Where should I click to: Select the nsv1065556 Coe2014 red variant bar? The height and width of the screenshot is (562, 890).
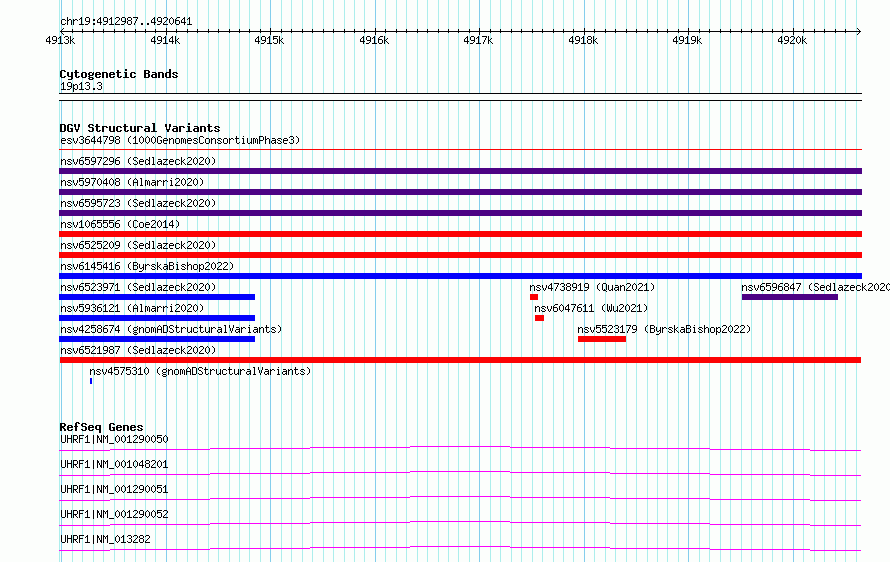click(460, 234)
